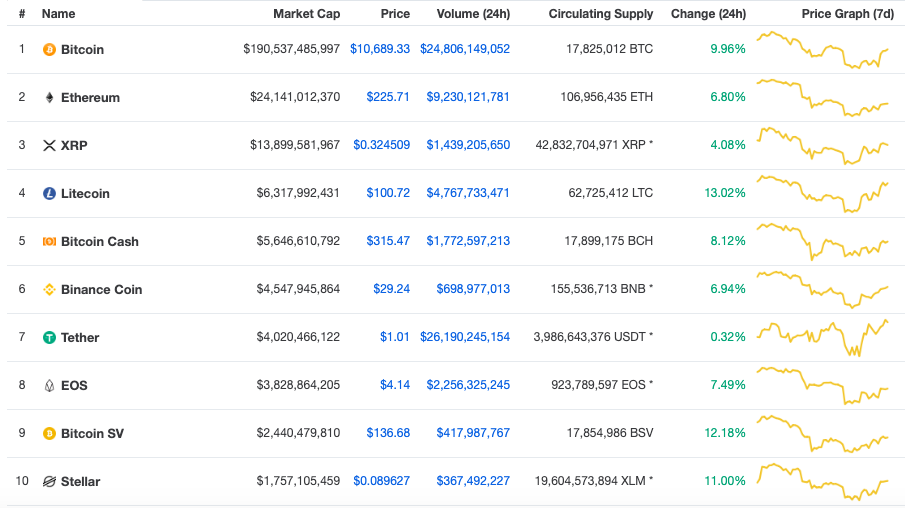Image resolution: width=905 pixels, height=508 pixels.
Task: Click the Stellar logo icon
Action: pyautogui.click(x=50, y=481)
